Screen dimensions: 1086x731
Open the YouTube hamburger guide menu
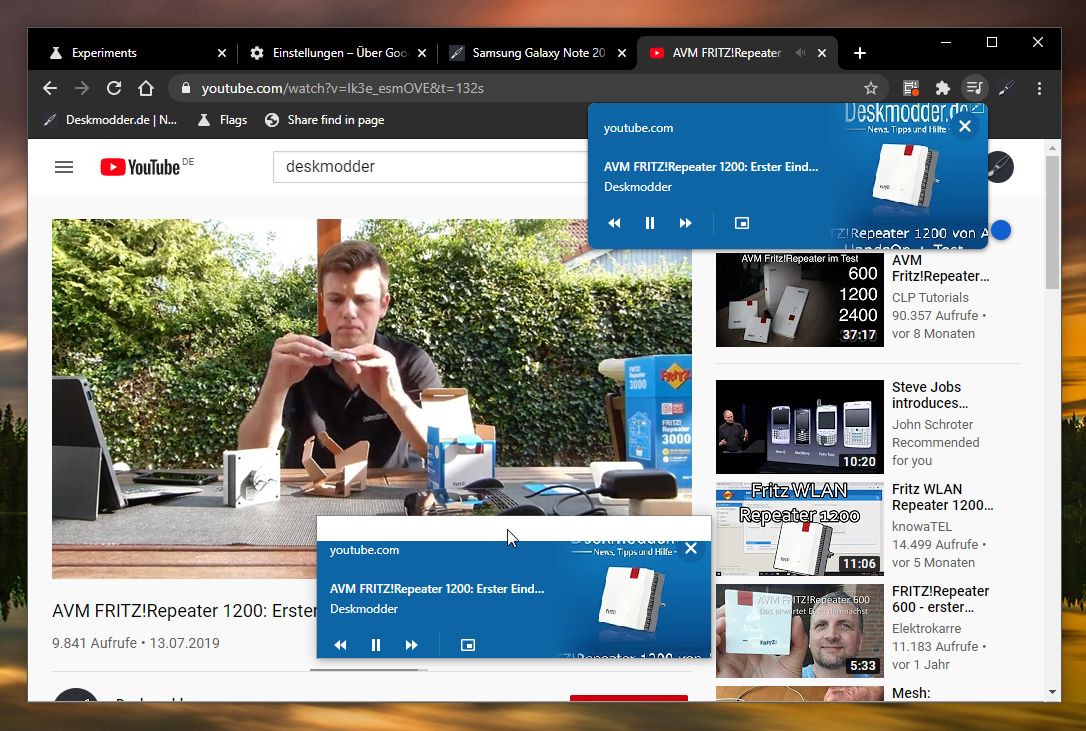64,167
